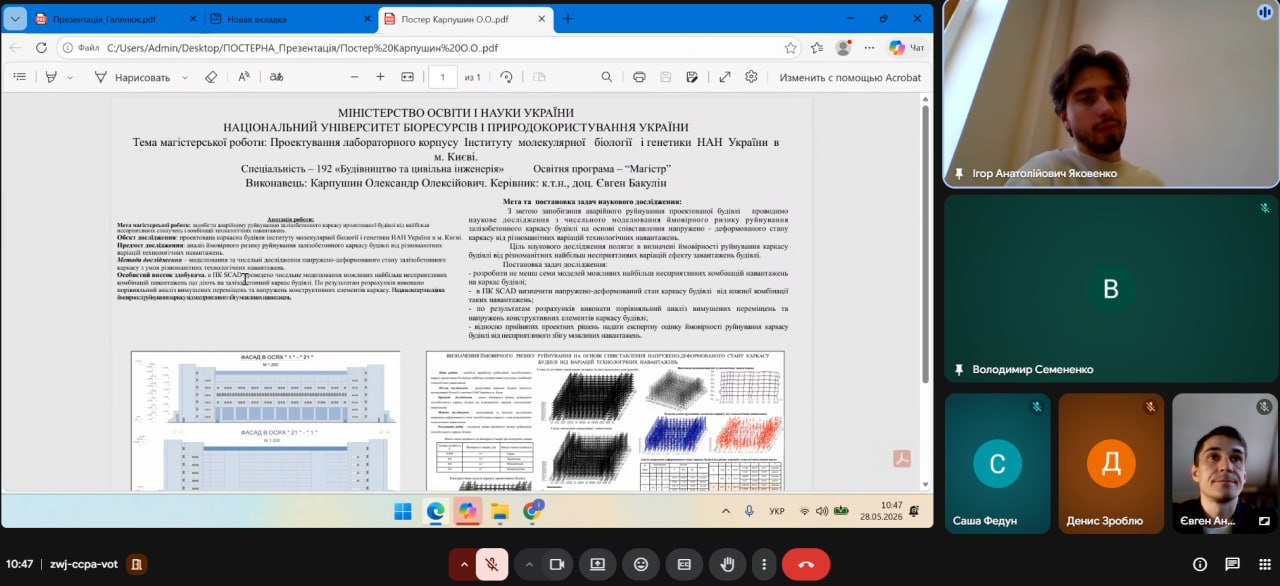Select Денис Зроблю participant tile
This screenshot has width=1280, height=586.
coord(1111,463)
